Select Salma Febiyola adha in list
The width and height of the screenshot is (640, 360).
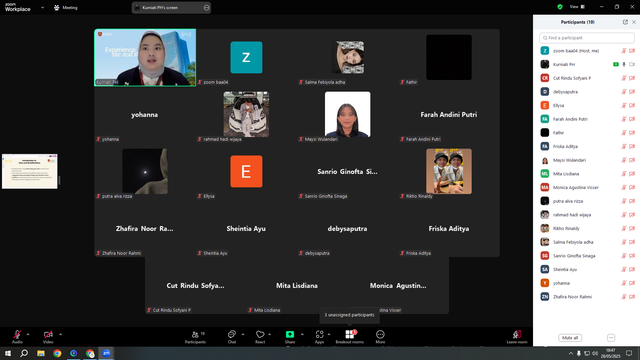(x=587, y=242)
